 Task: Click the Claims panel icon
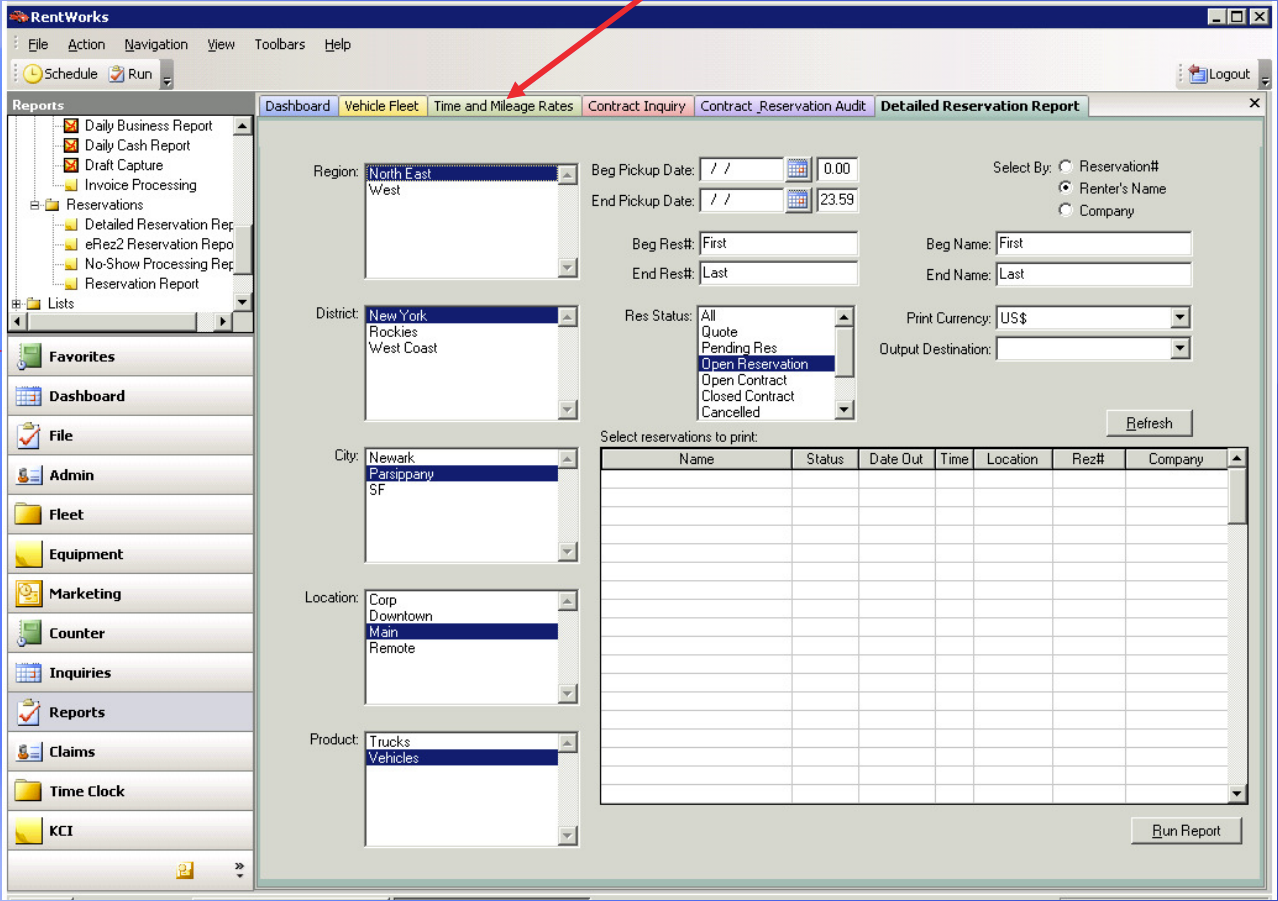click(29, 752)
